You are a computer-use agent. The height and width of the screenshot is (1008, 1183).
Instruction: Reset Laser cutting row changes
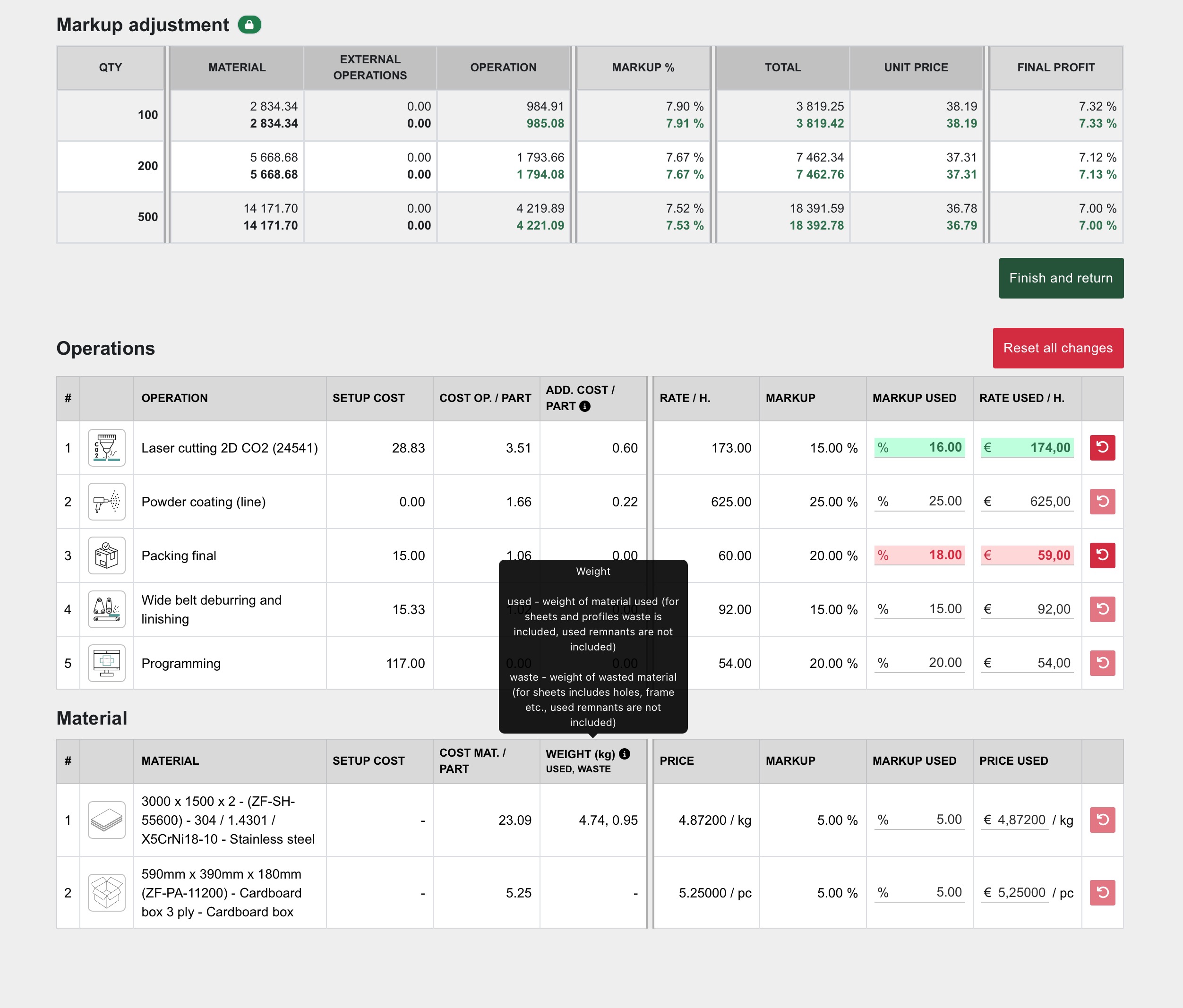click(1102, 447)
